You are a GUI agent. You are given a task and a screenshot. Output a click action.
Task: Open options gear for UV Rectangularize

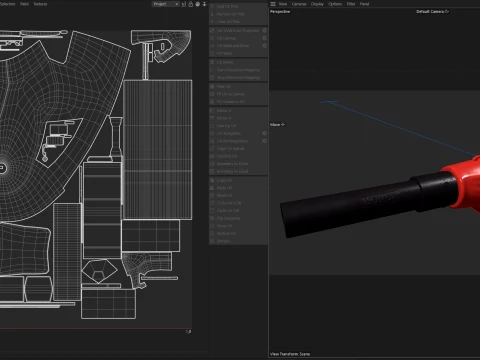click(264, 141)
